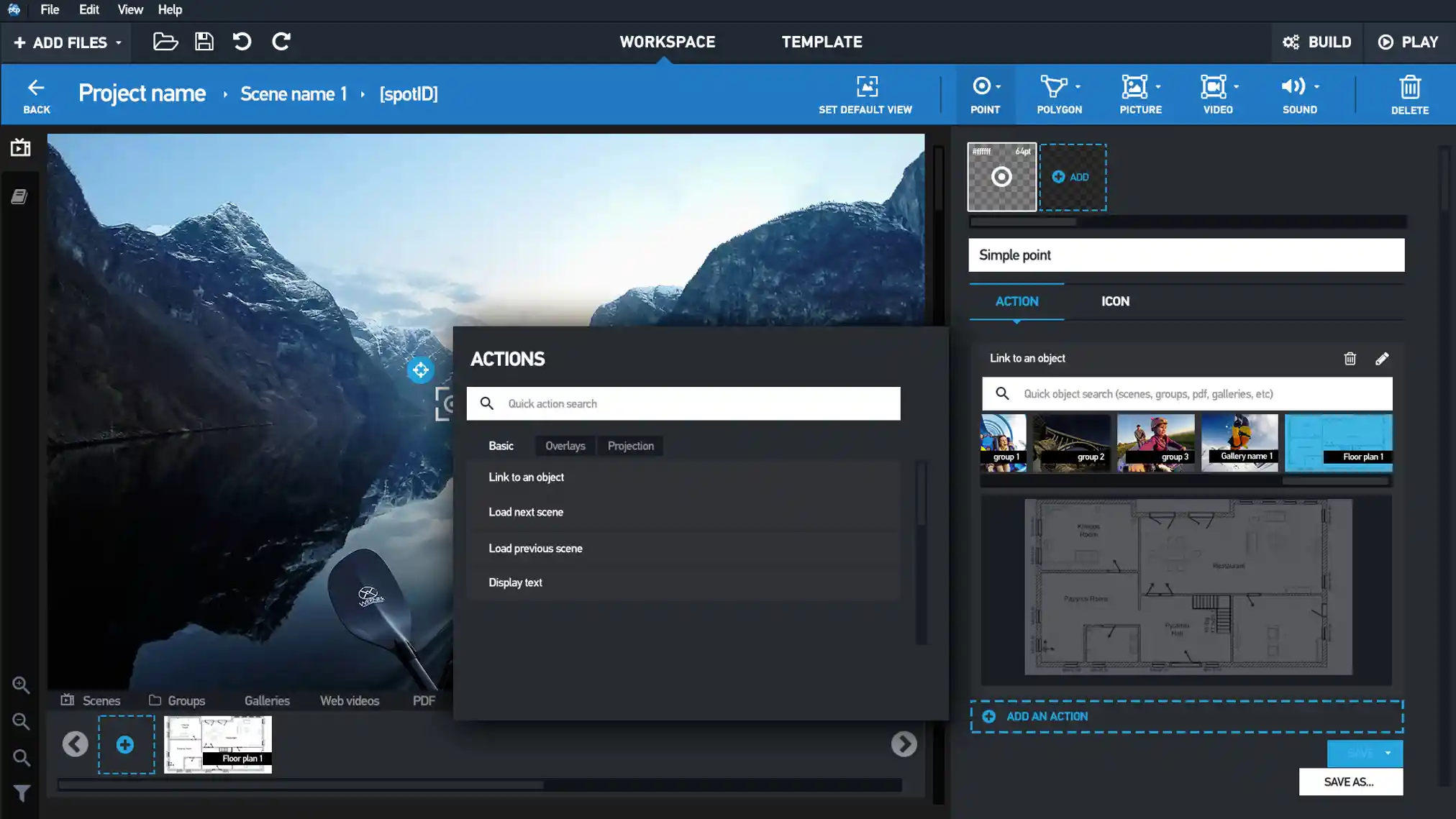The width and height of the screenshot is (1456, 819).
Task: Open the project folder icon
Action: pyautogui.click(x=165, y=42)
